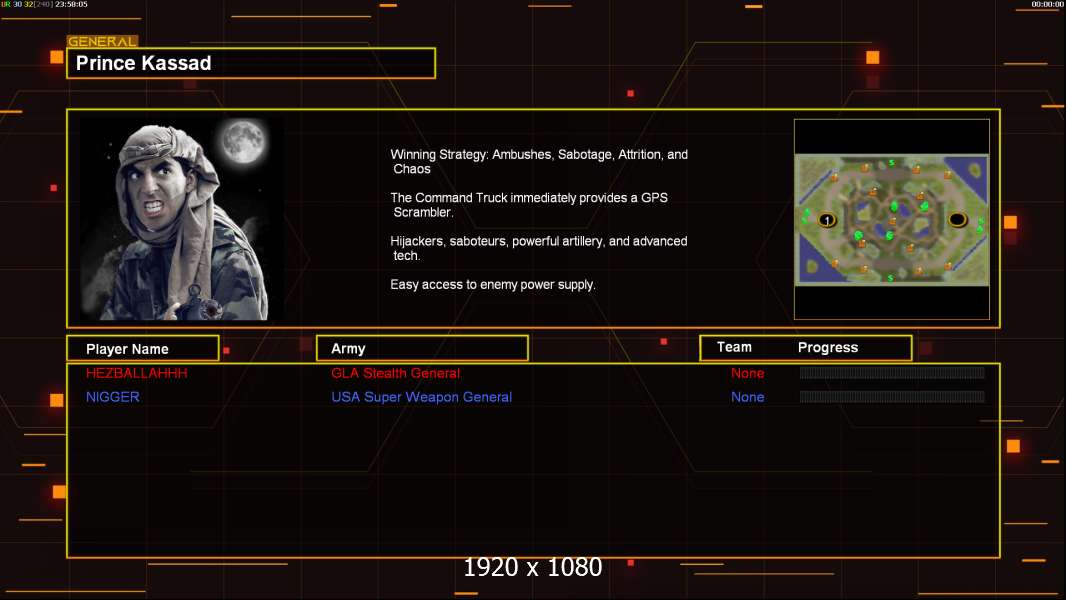Select player HEZBALLAHHH in the list
Screen dimensions: 1066x600
point(137,373)
